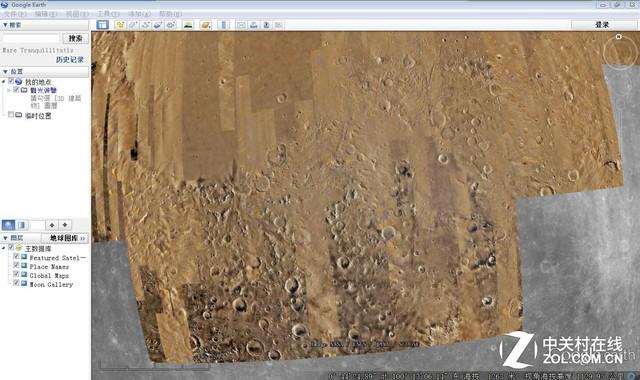Click the Add Image Overlay icon
The height and width of the screenshot is (380, 640).
(x=158, y=25)
